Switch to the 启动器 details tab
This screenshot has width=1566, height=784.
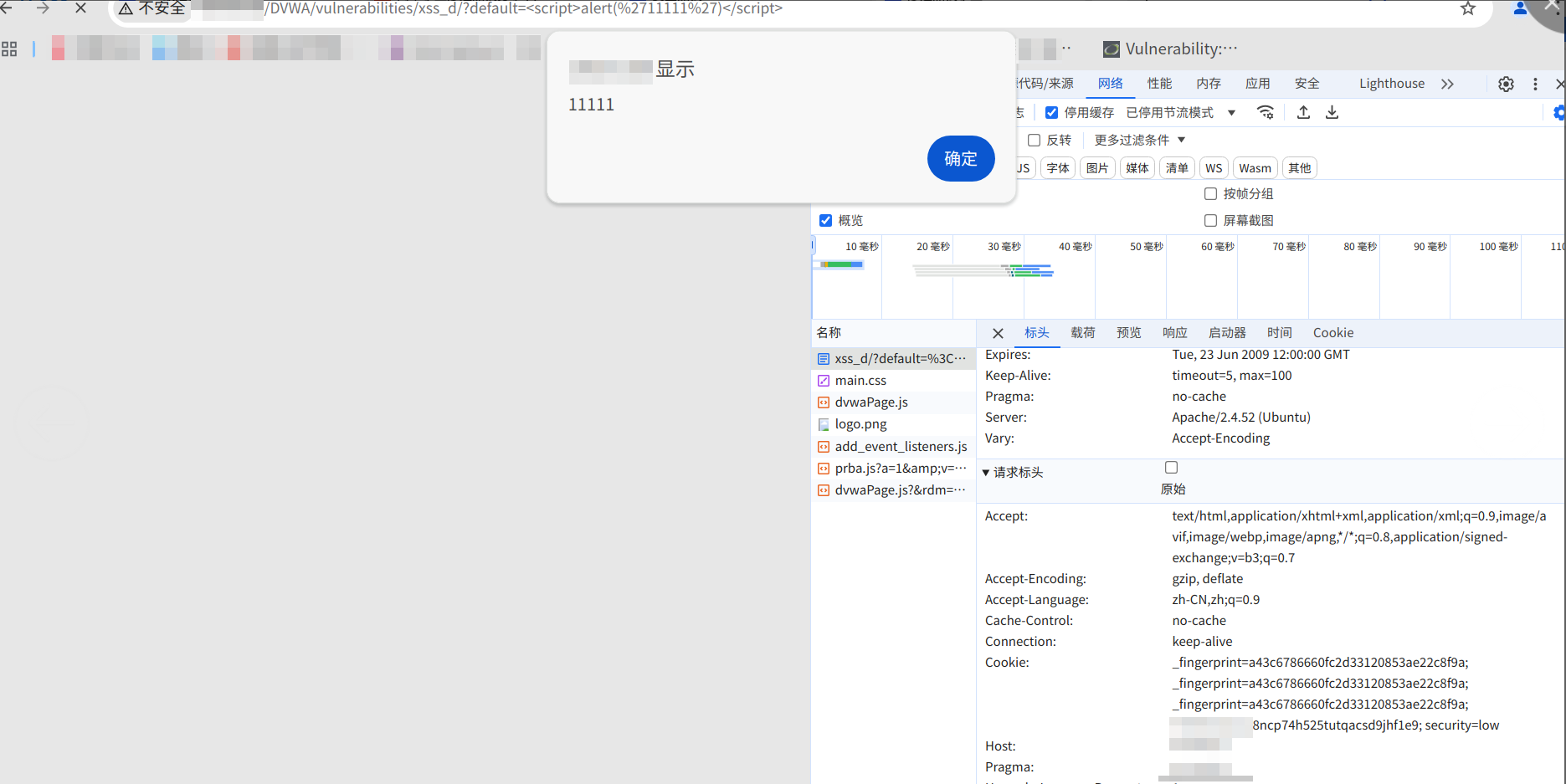[x=1227, y=333]
